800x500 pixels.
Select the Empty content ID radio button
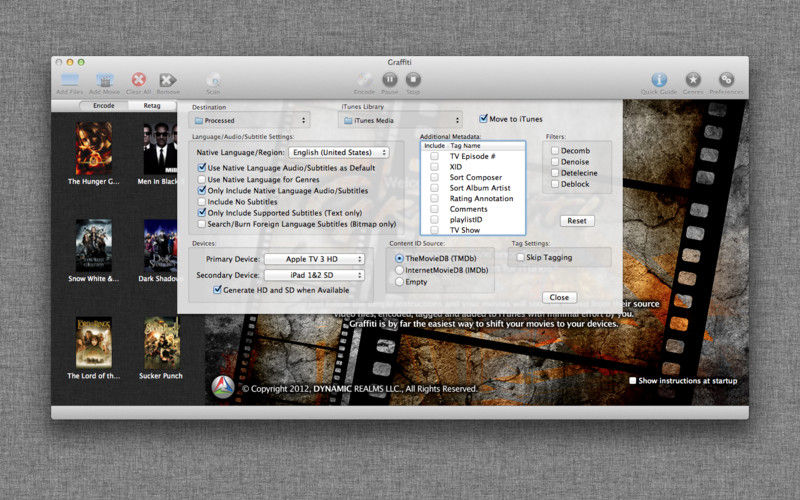(399, 282)
